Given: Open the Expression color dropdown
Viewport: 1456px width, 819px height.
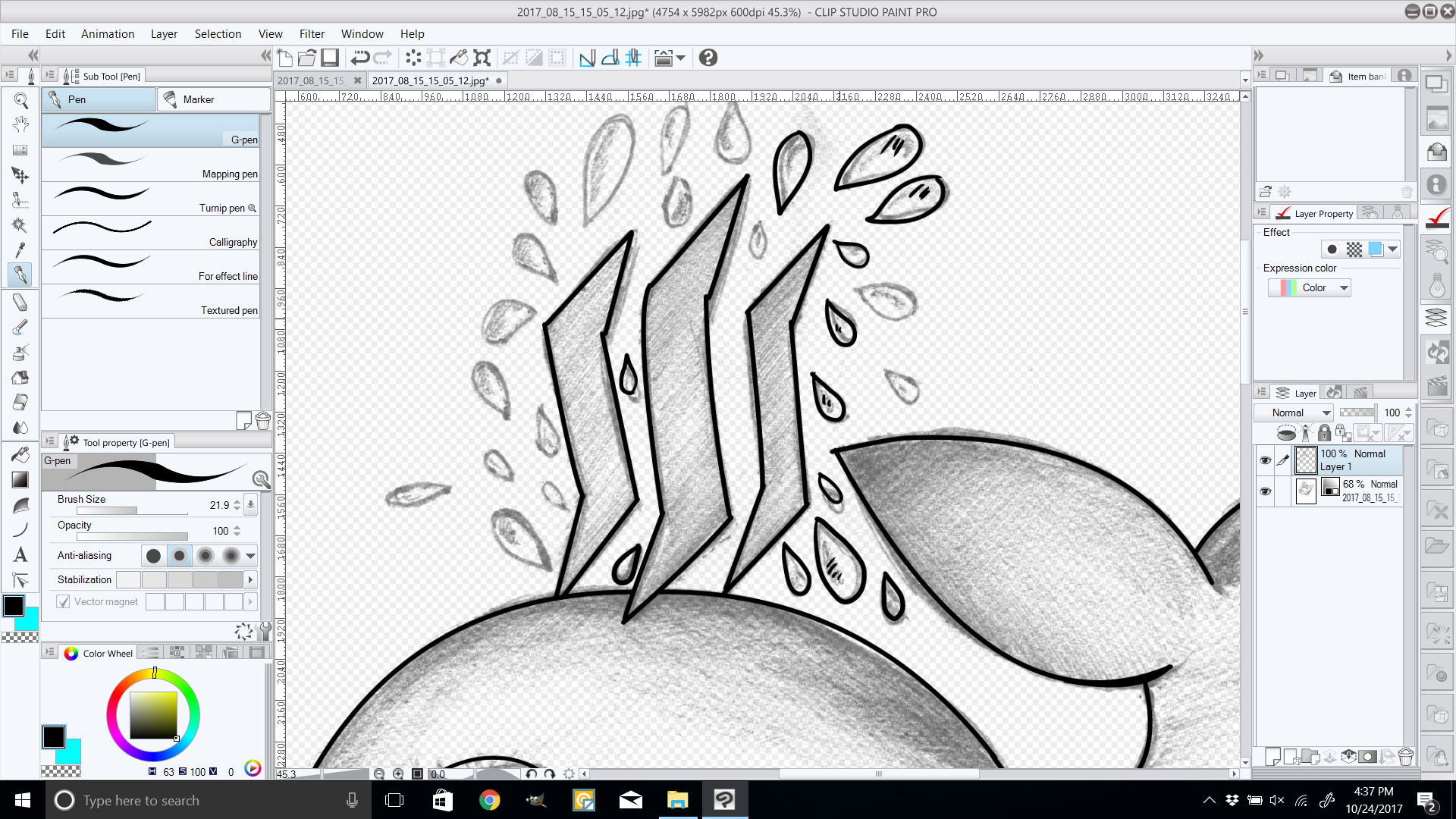Looking at the screenshot, I should pyautogui.click(x=1310, y=287).
